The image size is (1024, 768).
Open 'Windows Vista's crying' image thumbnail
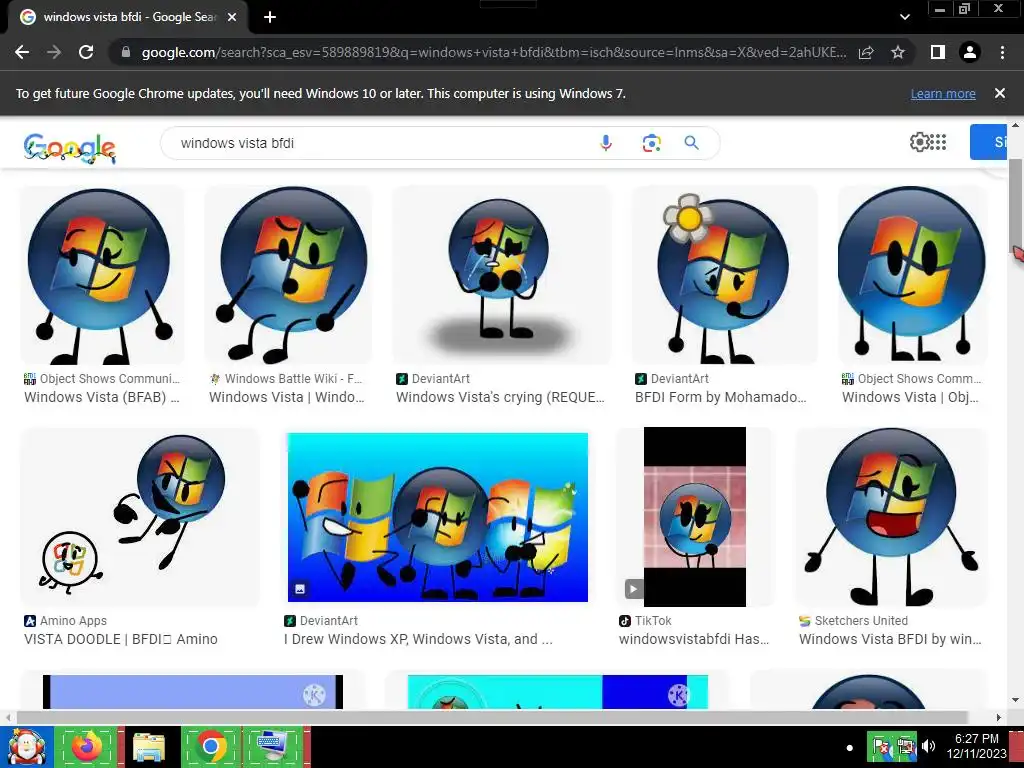coord(502,275)
